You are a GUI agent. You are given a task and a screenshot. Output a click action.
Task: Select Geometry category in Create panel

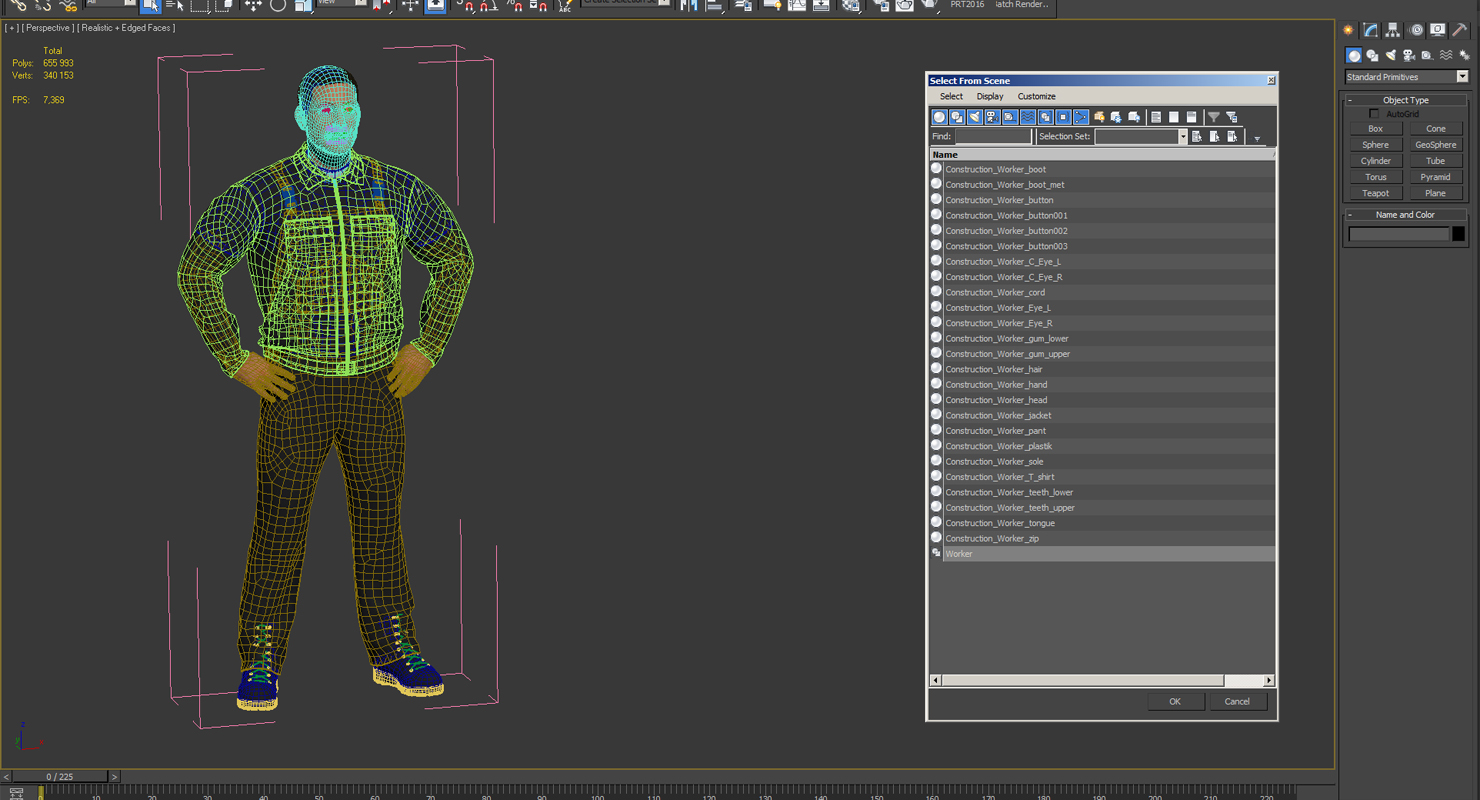click(x=1354, y=56)
